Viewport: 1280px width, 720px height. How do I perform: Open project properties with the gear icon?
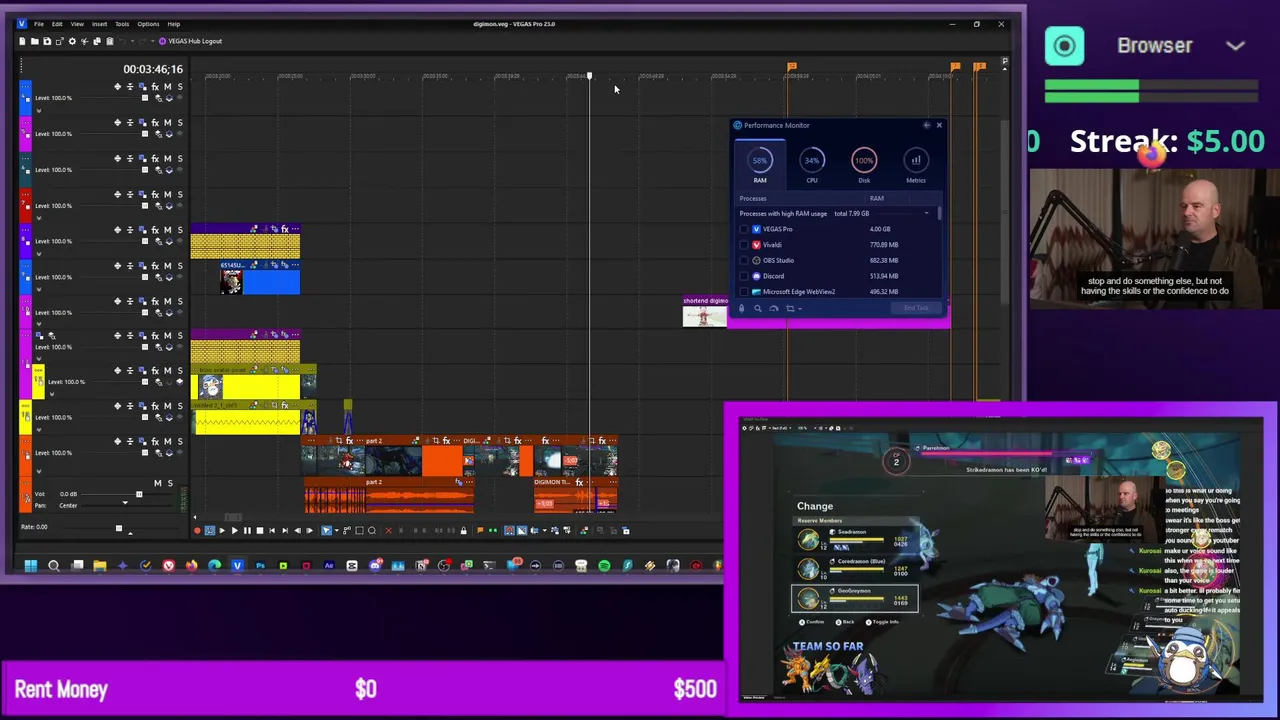pos(72,41)
